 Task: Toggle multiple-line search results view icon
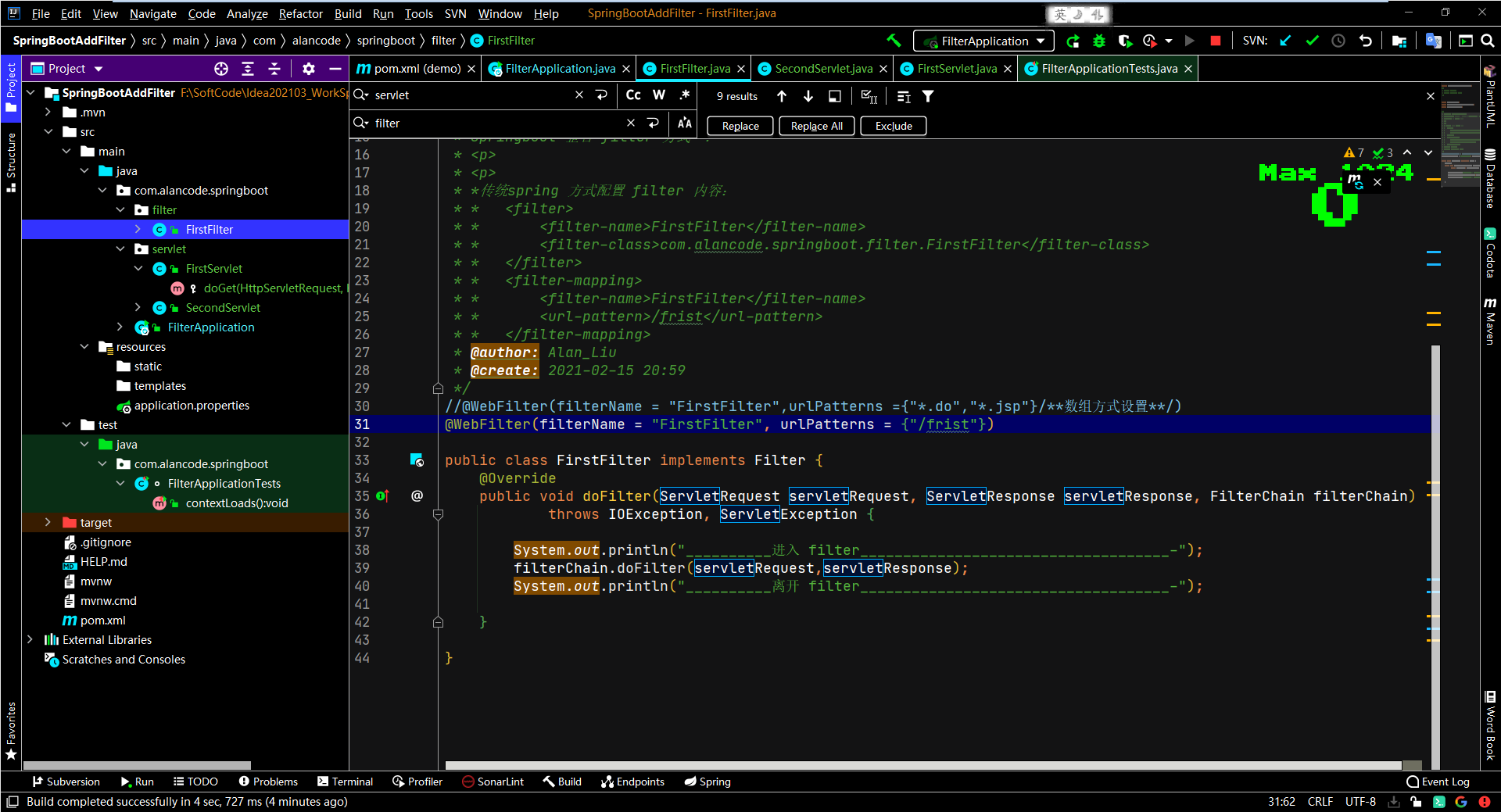pos(904,96)
